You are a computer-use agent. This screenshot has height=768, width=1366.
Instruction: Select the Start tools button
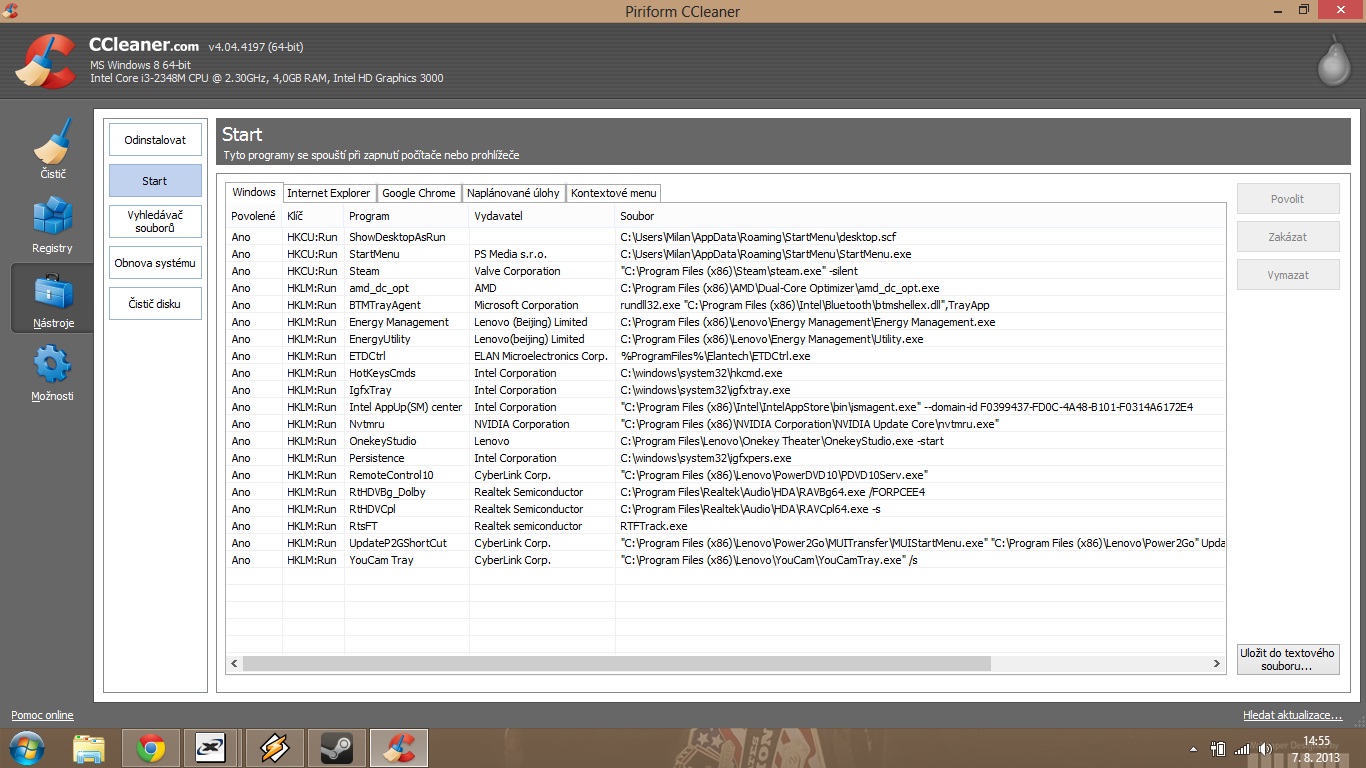[155, 181]
